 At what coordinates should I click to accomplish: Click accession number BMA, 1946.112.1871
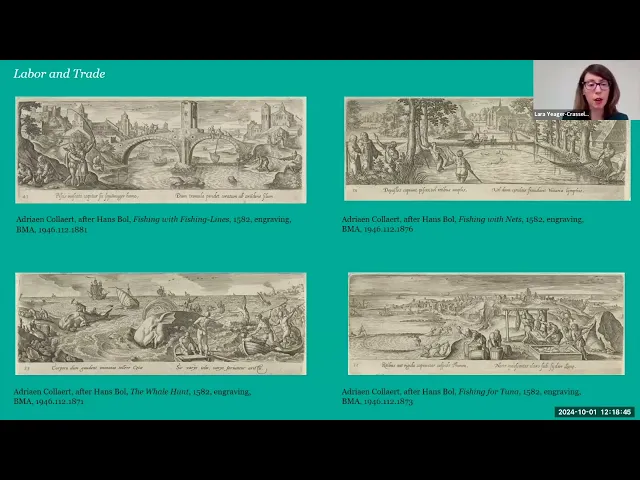[x=49, y=402]
